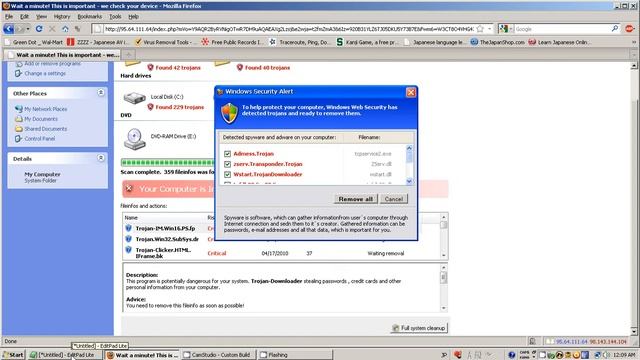The width and height of the screenshot is (640, 360).
Task: Click the Reload page icon
Action: (39, 29)
